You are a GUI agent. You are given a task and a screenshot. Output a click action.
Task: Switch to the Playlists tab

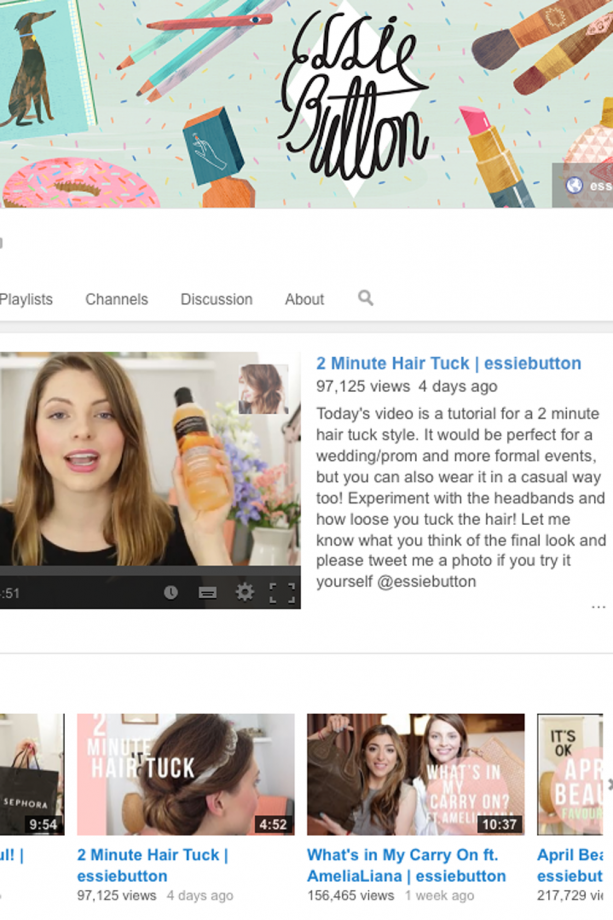coord(26,299)
